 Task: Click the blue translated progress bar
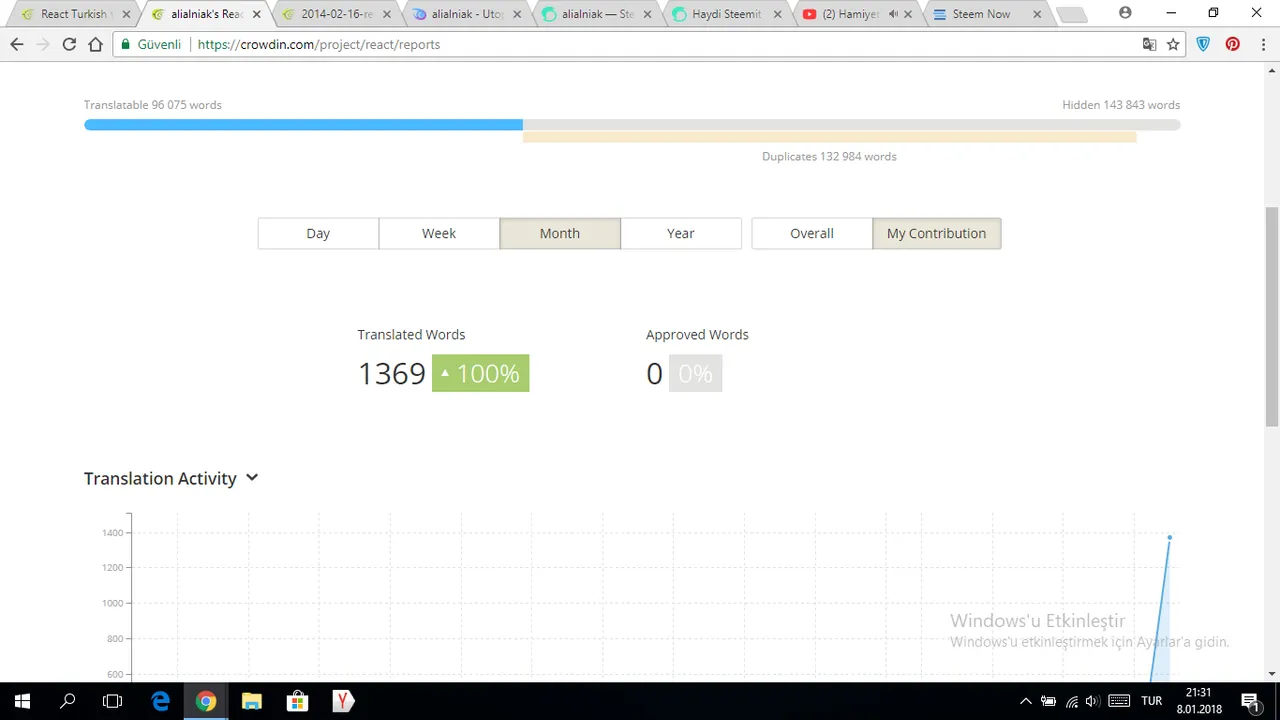pyautogui.click(x=303, y=125)
